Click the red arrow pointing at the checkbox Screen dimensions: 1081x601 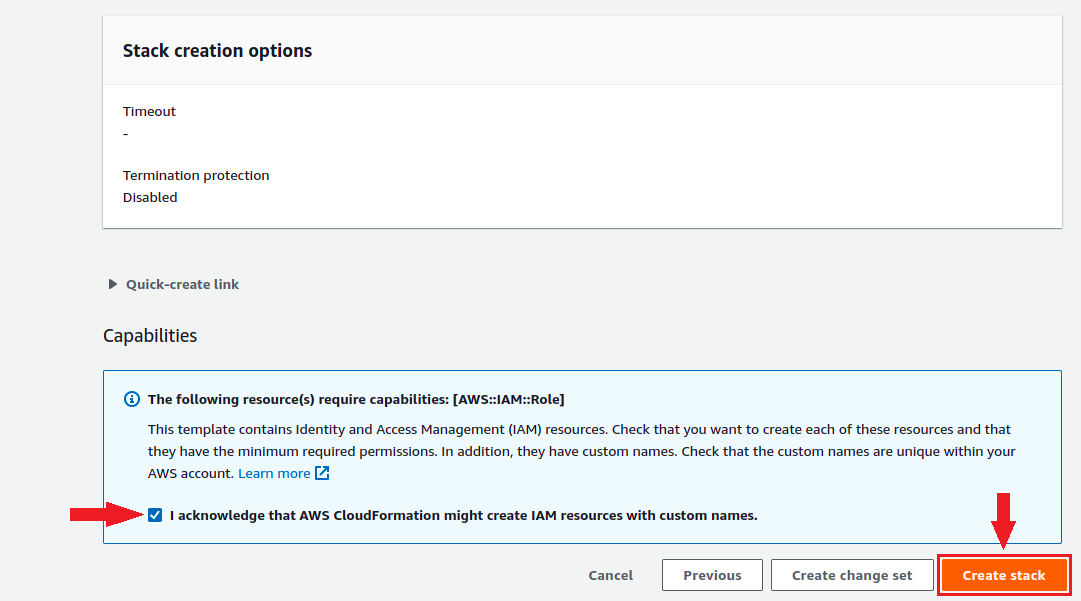(104, 515)
